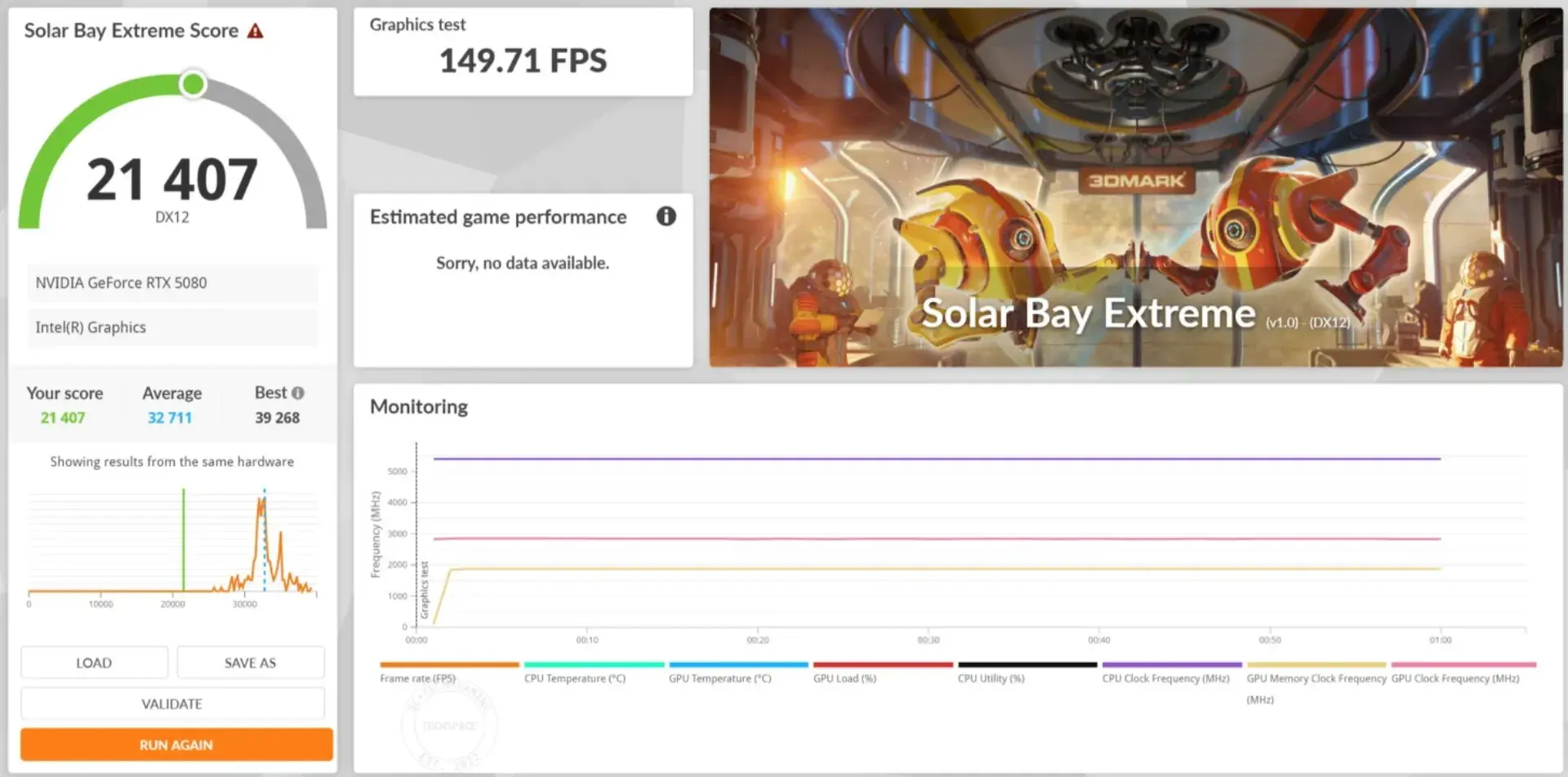Toggle GPU Load (%) legend series
1568x777 pixels.
coord(844,678)
